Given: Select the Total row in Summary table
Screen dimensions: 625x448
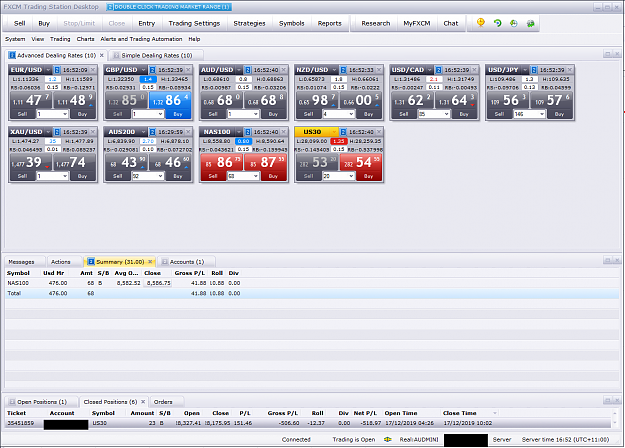Looking at the screenshot, I should coord(312,293).
